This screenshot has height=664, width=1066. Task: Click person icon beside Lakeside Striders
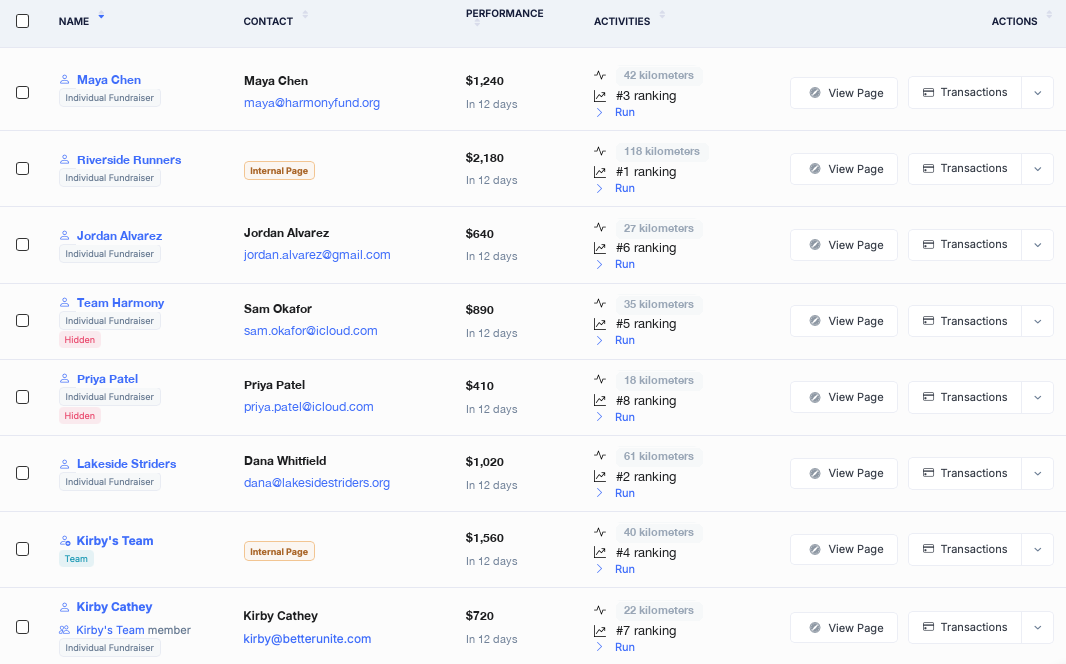[65, 464]
